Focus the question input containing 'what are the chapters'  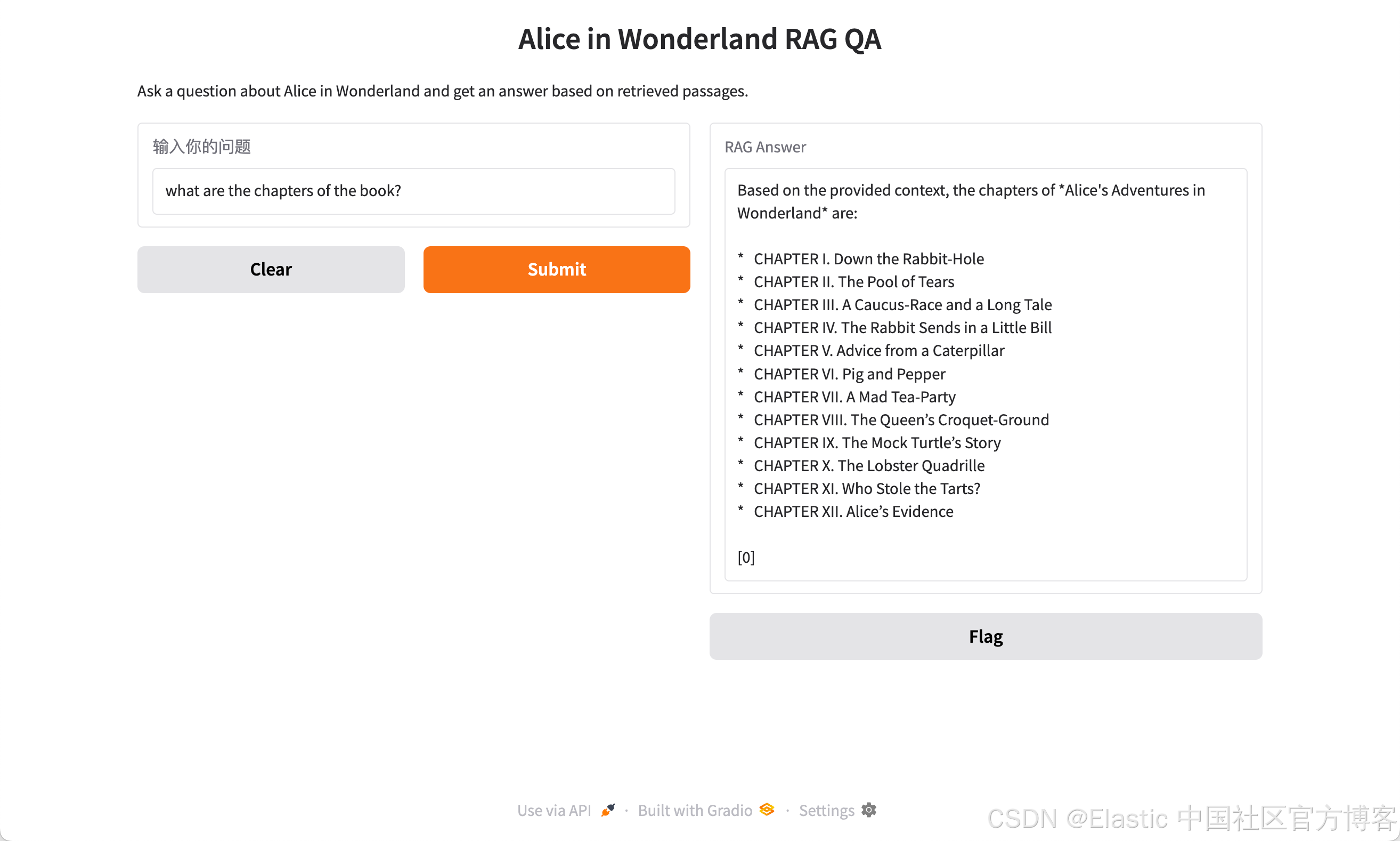click(413, 191)
